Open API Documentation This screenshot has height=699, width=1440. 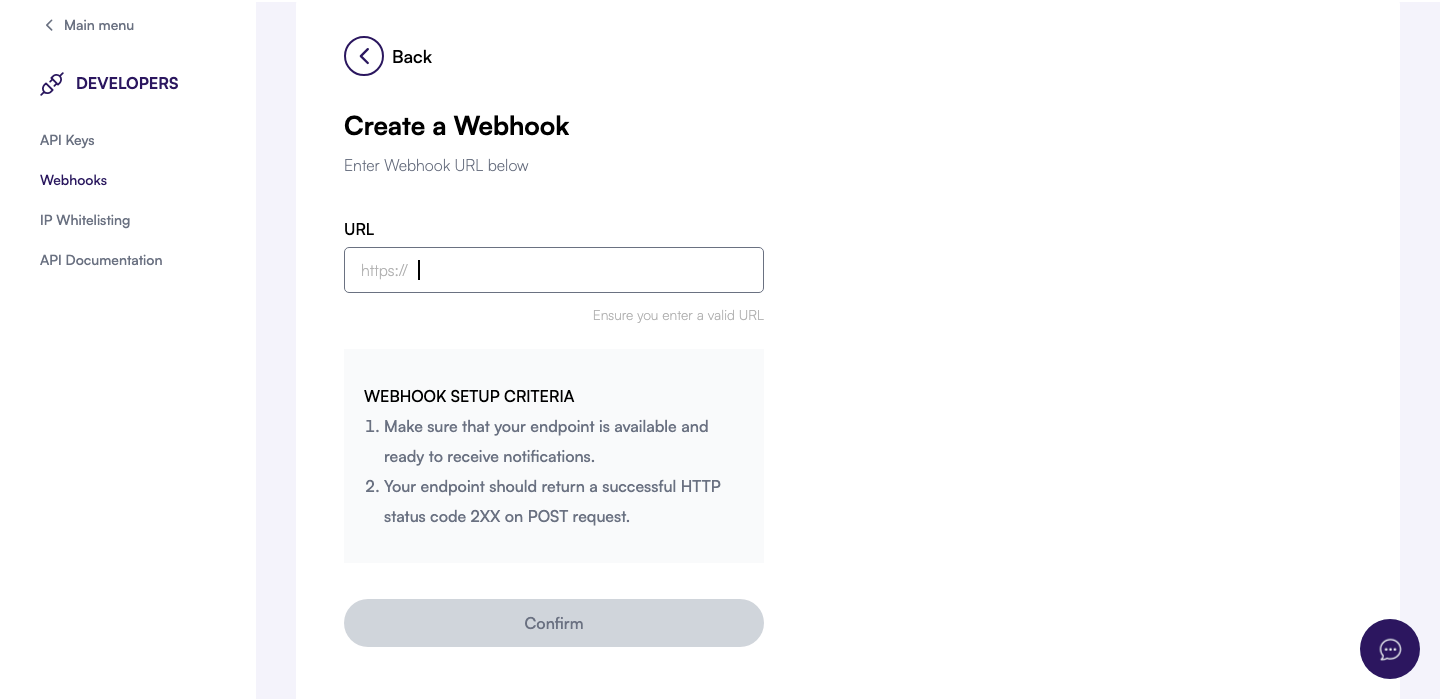(x=101, y=260)
